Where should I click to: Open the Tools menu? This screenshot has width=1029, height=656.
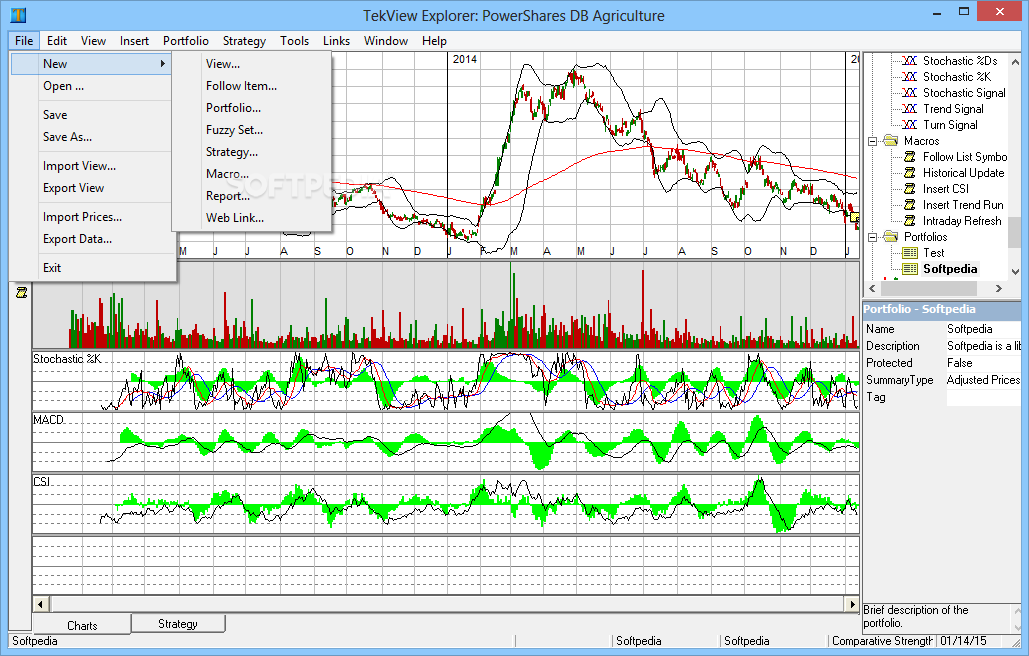point(294,41)
